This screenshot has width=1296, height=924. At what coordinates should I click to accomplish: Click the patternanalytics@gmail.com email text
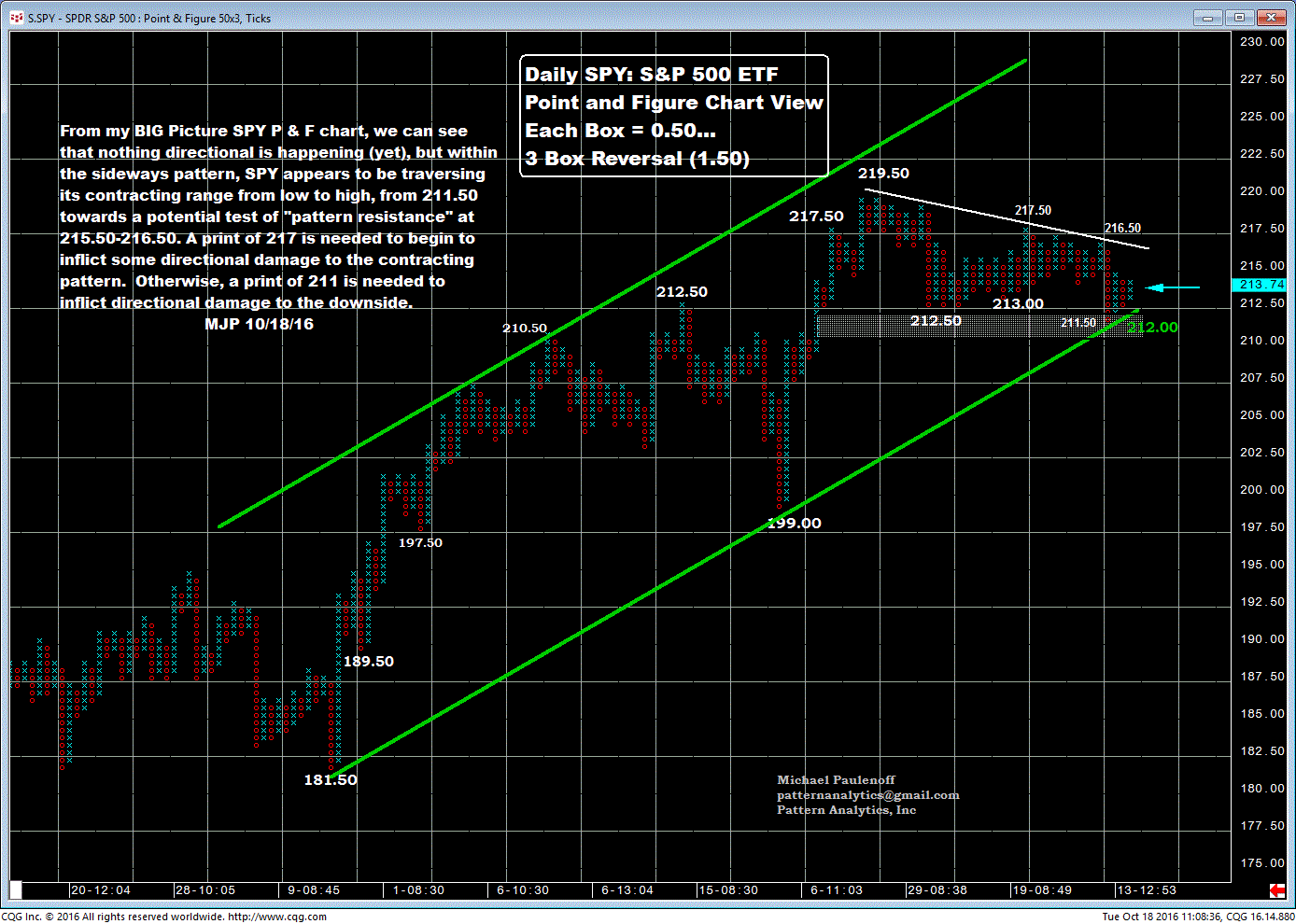pyautogui.click(x=868, y=795)
